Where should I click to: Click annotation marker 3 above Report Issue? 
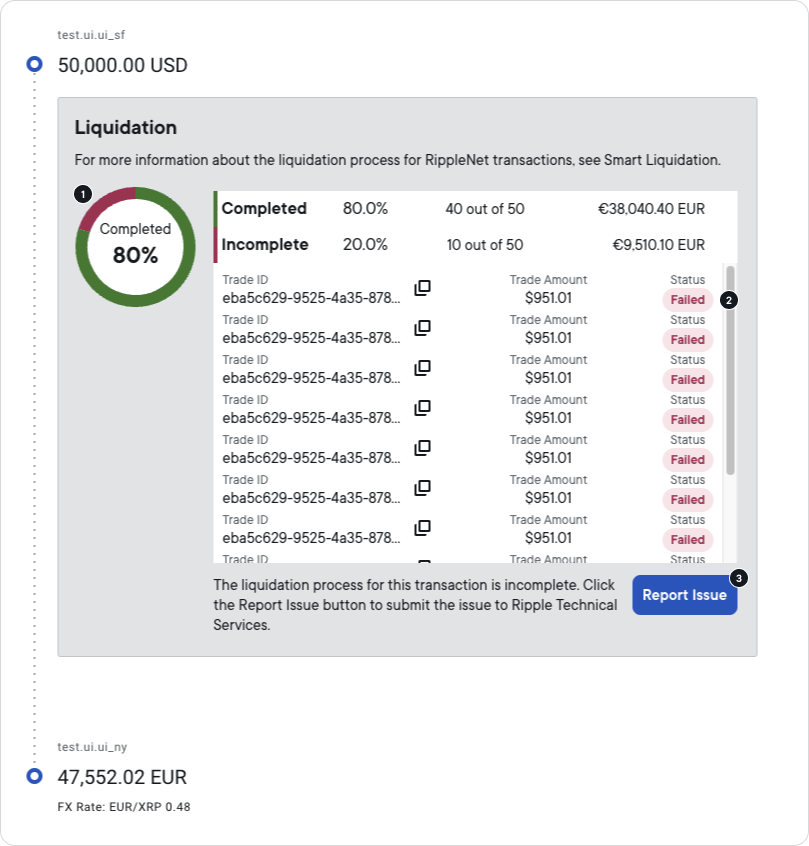[738, 576]
